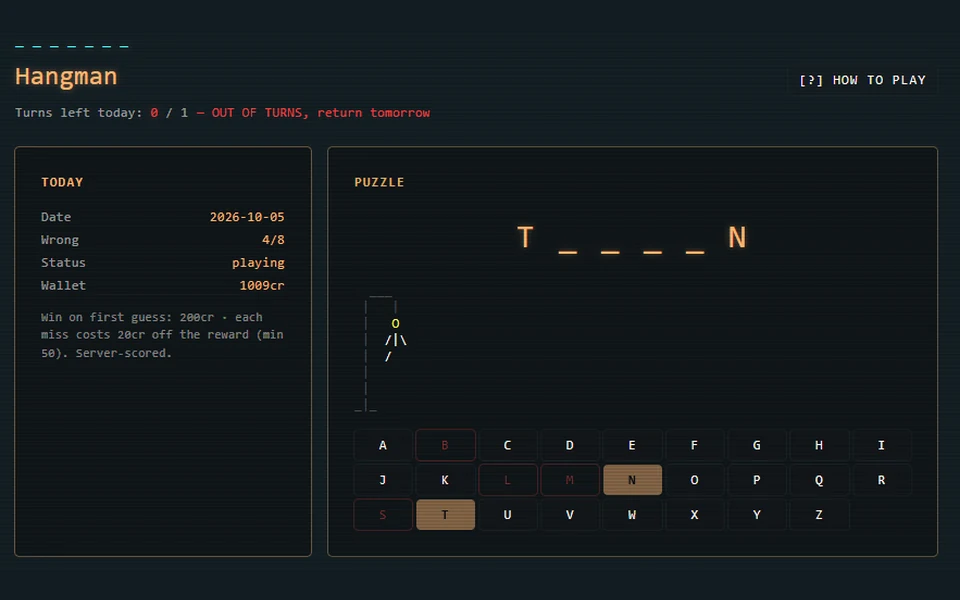
Task: Guess the letter C
Action: 508,445
